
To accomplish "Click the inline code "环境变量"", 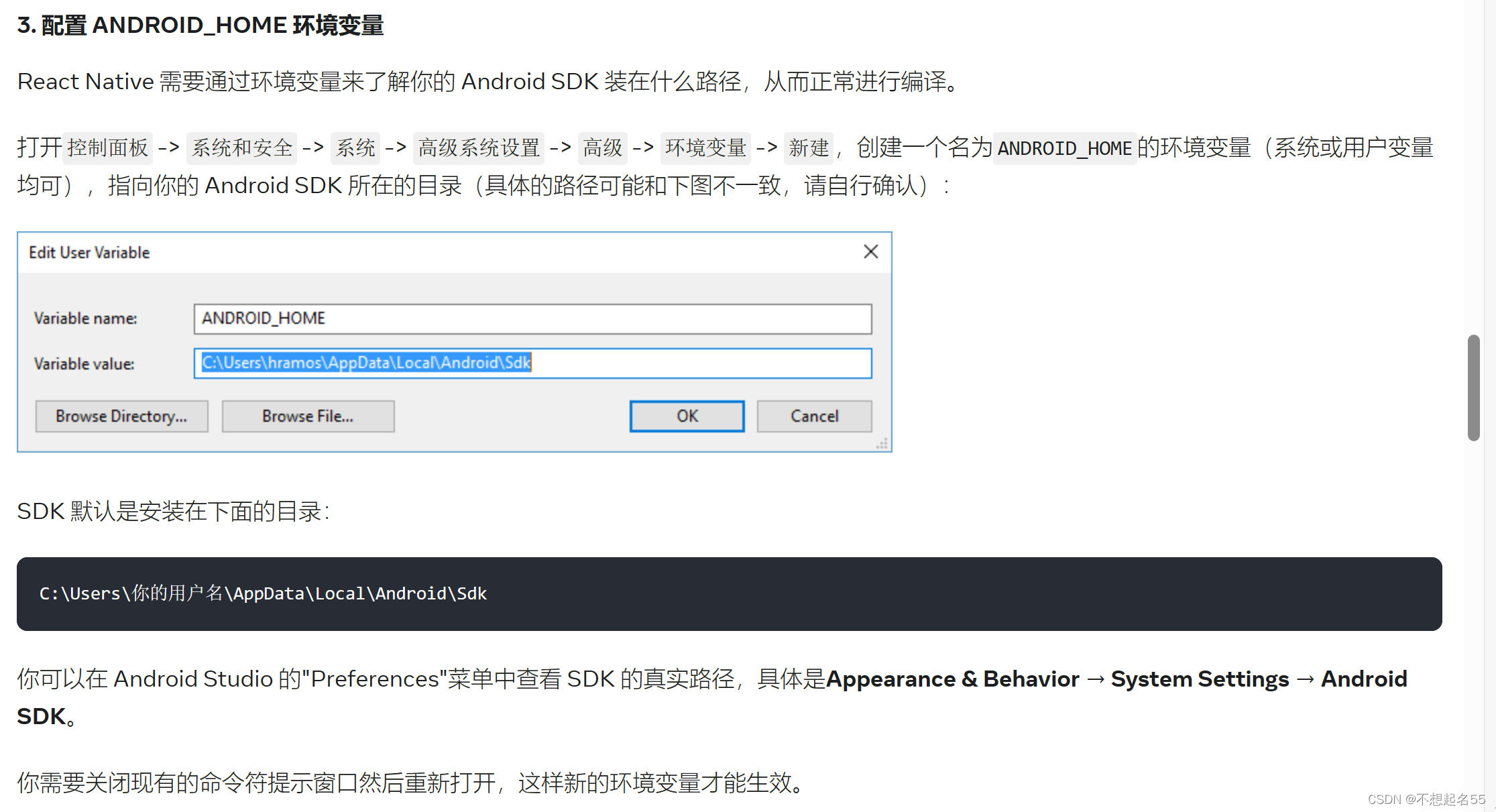I will point(705,148).
